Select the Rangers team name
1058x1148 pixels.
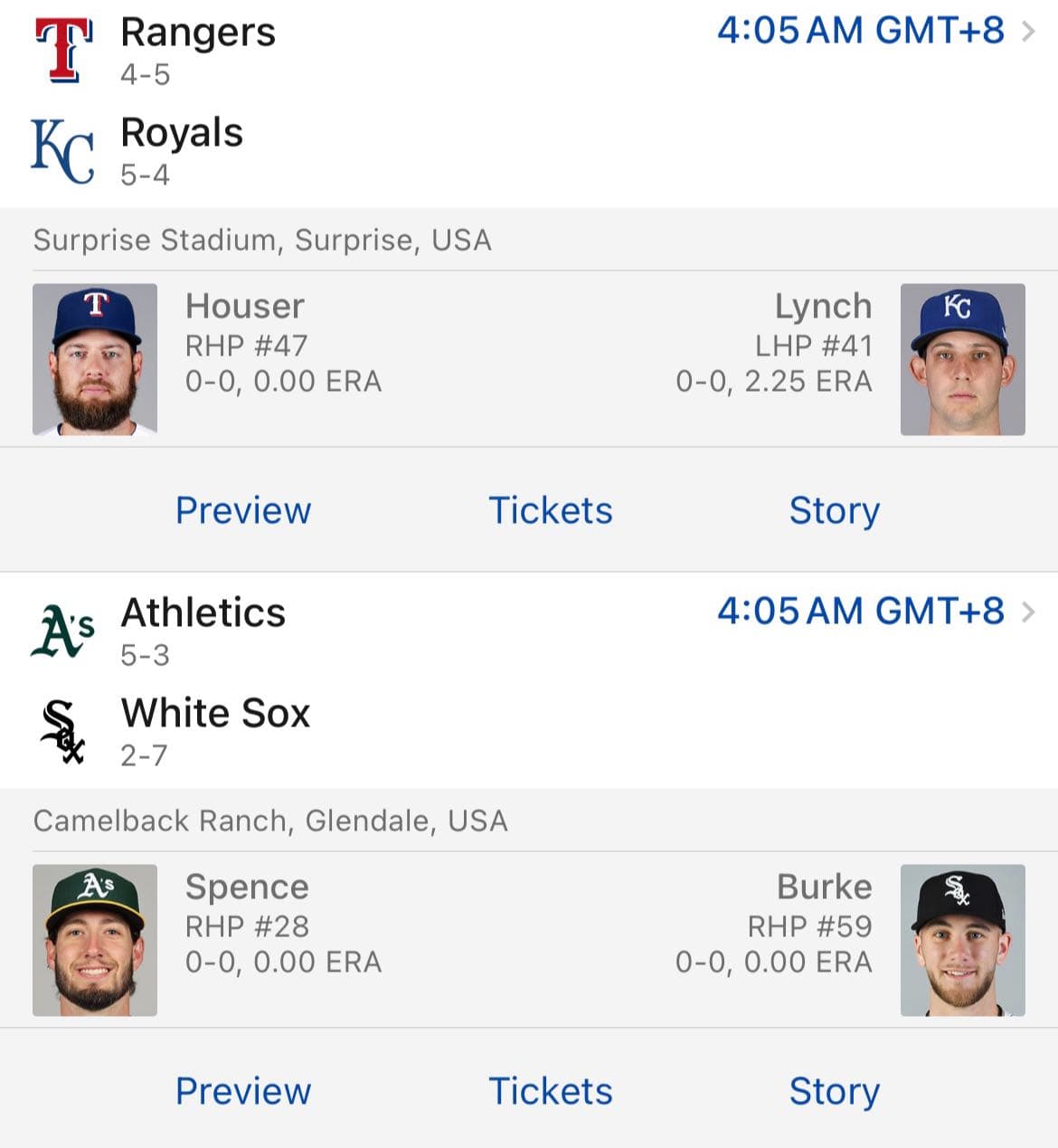point(198,33)
